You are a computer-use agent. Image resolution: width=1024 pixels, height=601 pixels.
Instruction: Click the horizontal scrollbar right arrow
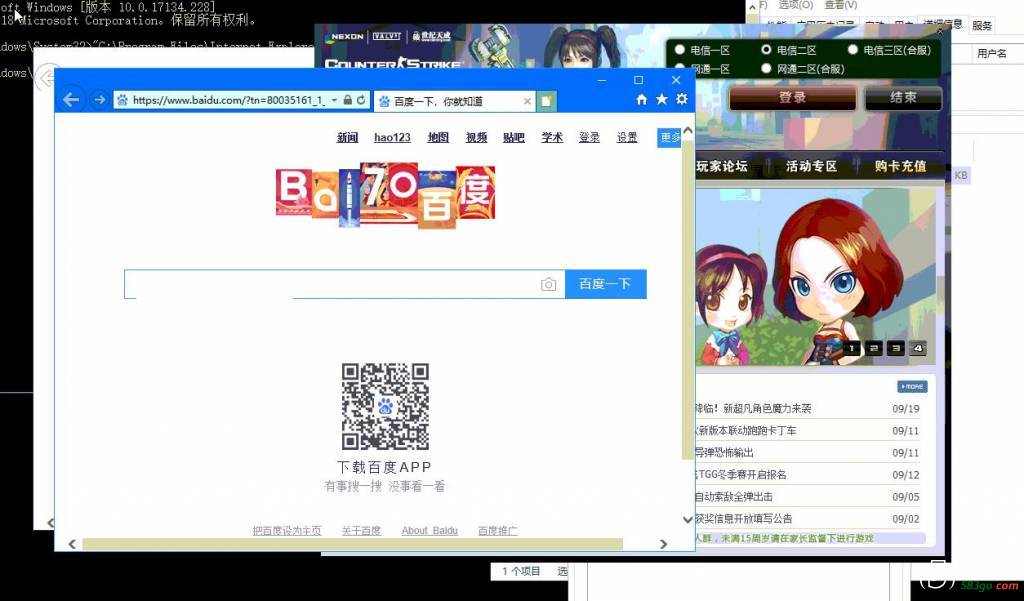click(664, 544)
